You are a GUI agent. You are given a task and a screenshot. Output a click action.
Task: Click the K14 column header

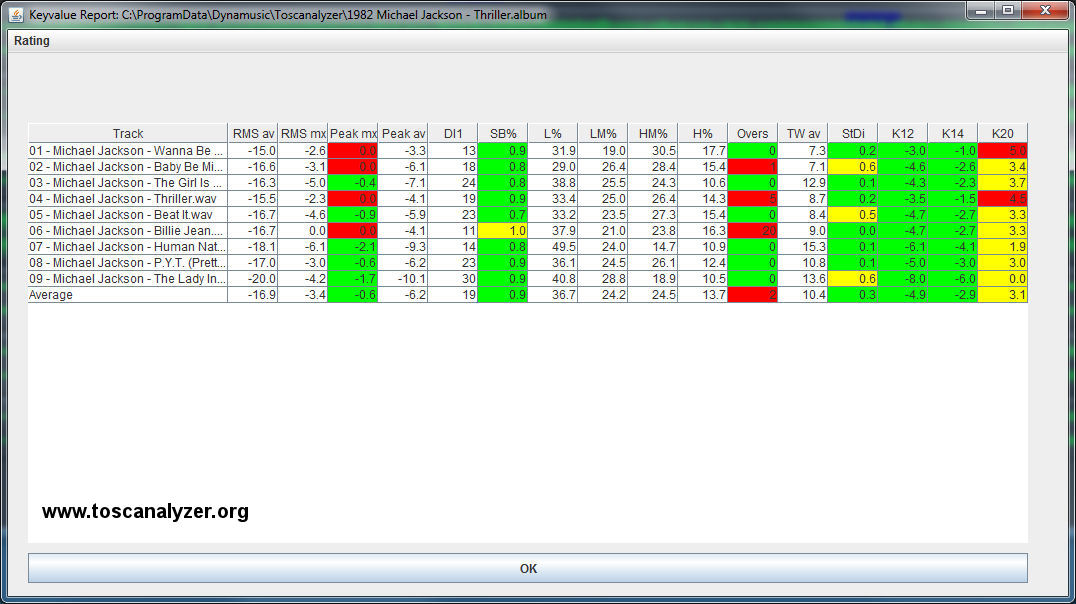(952, 134)
